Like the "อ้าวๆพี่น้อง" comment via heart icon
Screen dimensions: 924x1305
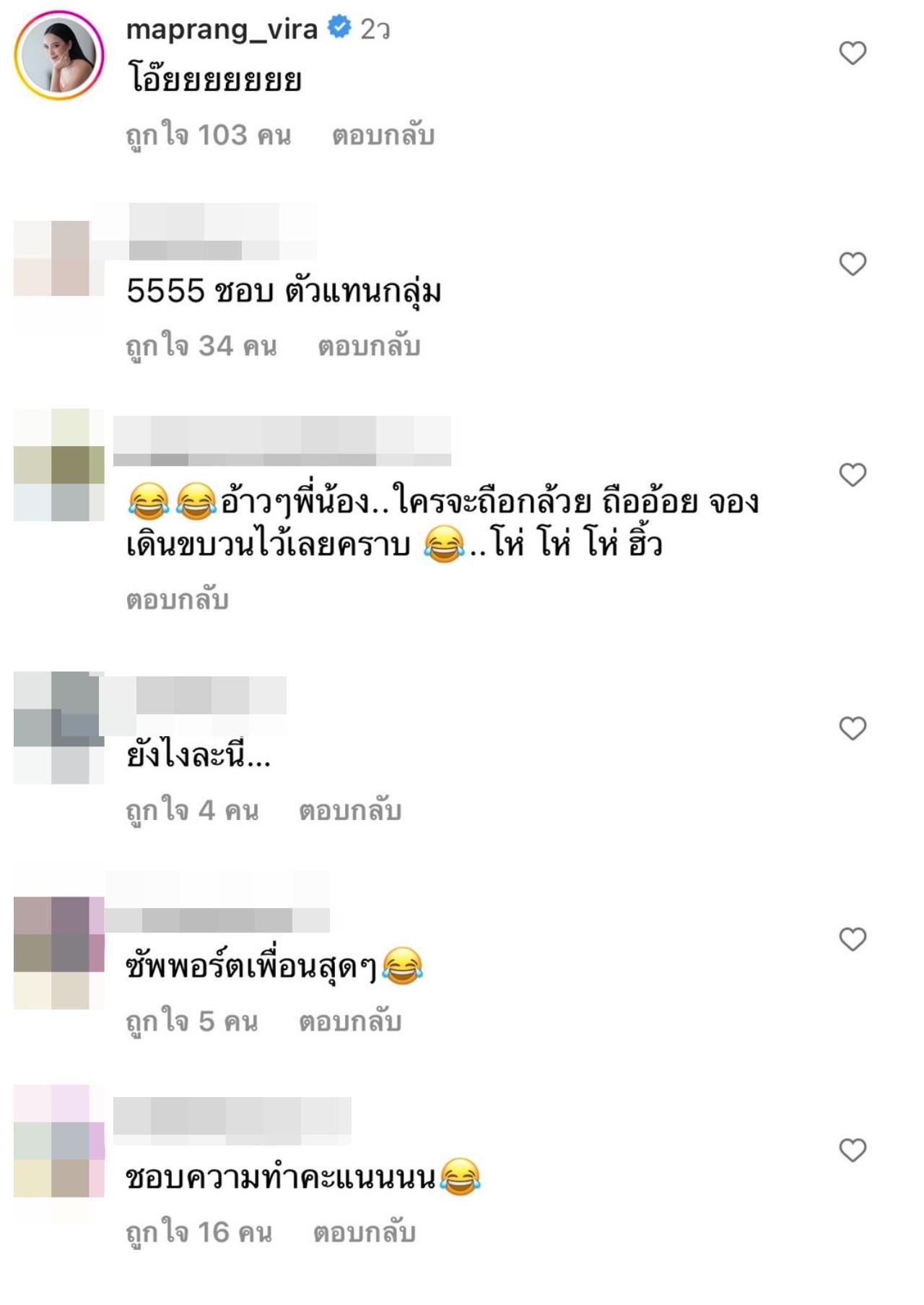pyautogui.click(x=853, y=475)
